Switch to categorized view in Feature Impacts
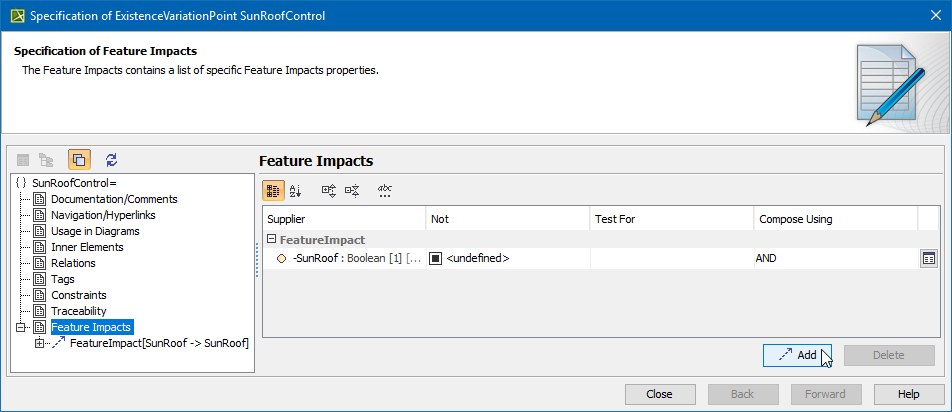Image resolution: width=952 pixels, height=412 pixels. [x=273, y=190]
